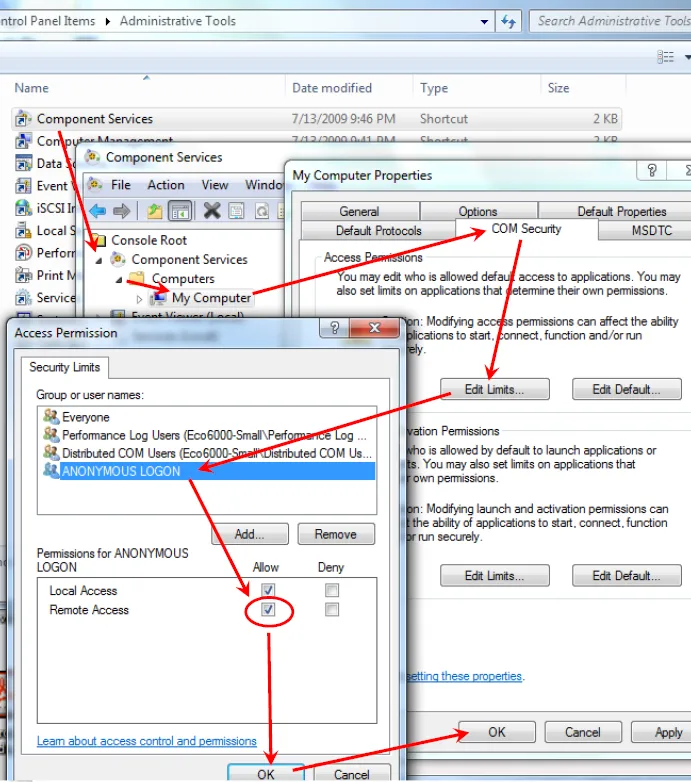The image size is (691, 782).
Task: Switch to the Options tab
Action: (x=478, y=211)
